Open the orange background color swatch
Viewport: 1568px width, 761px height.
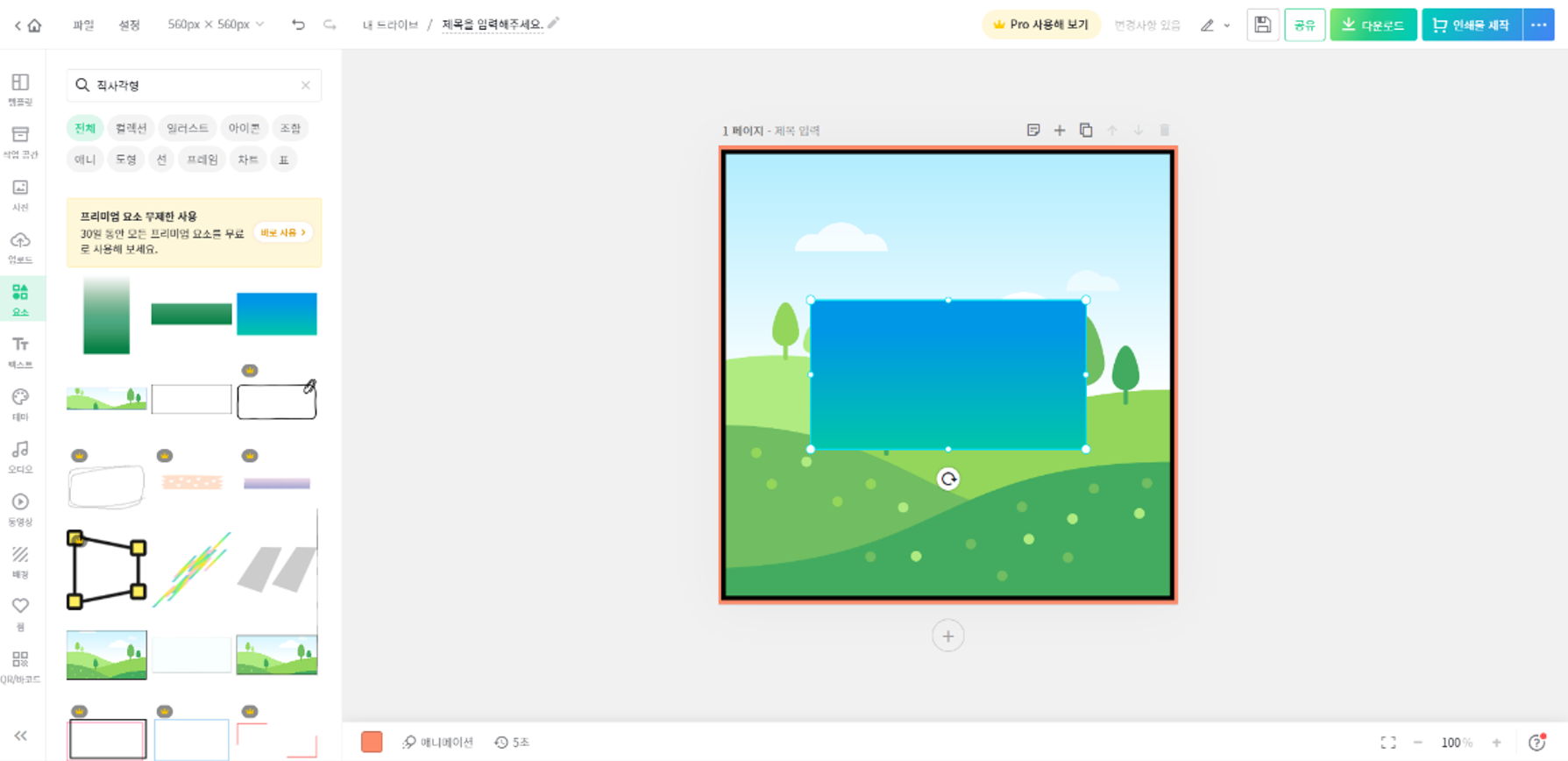[372, 742]
